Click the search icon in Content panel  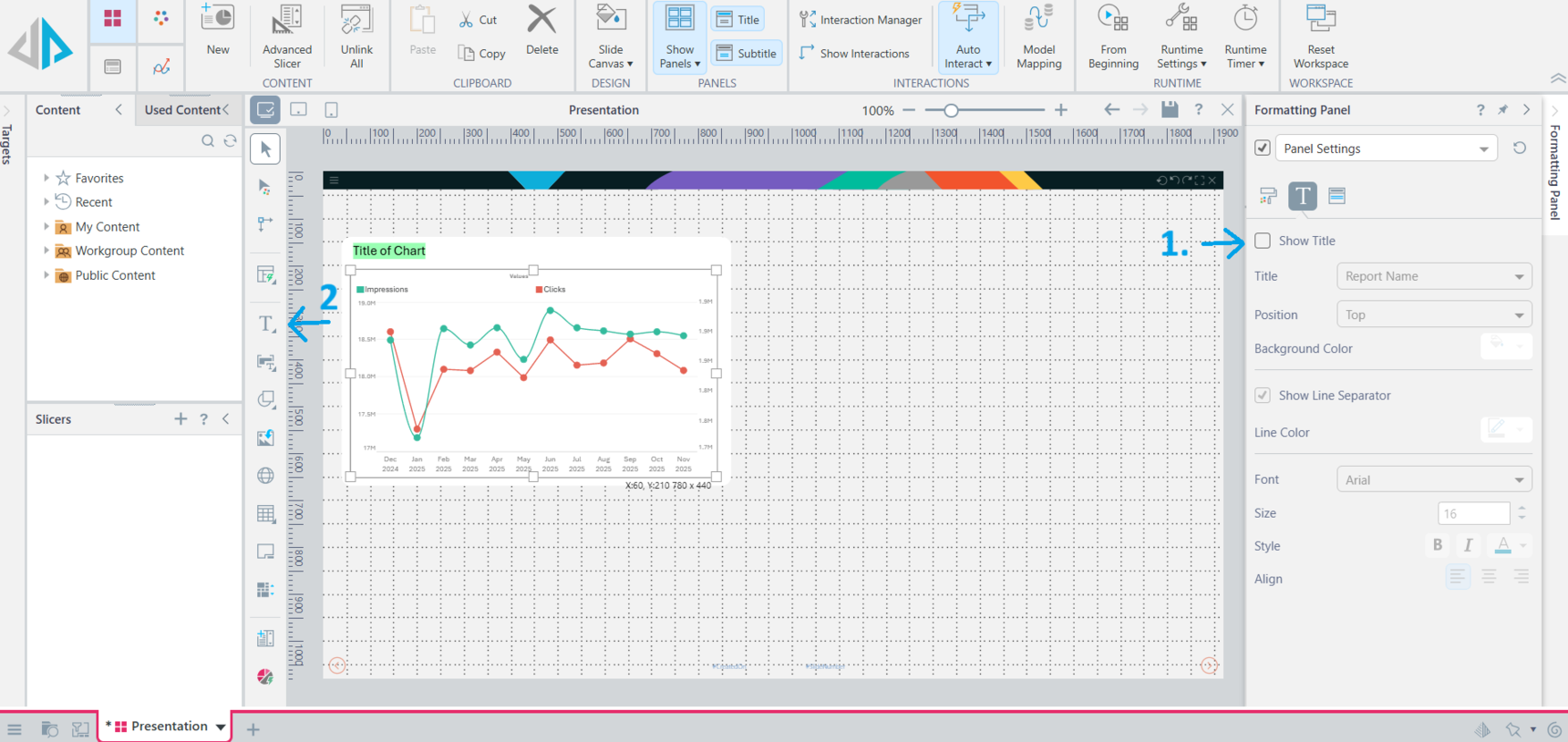coord(208,140)
